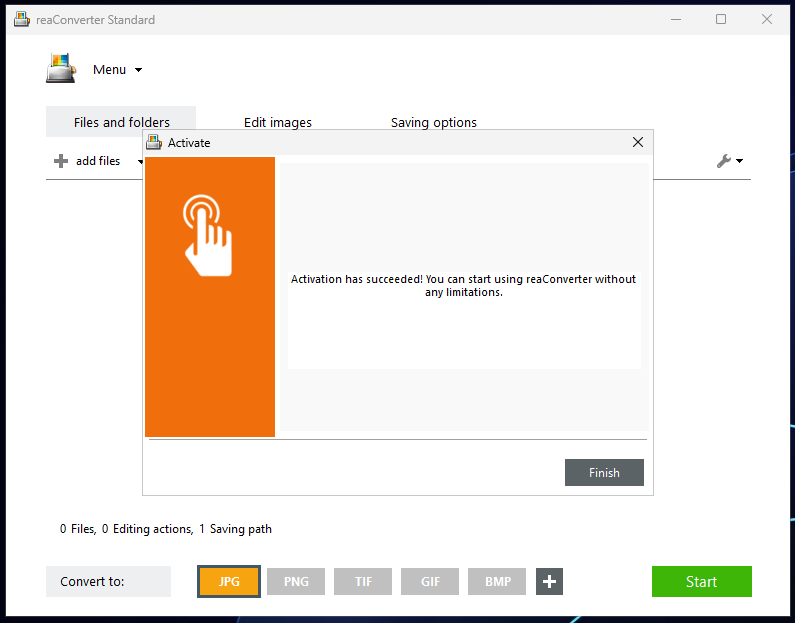Select PNG as output format
Image resolution: width=795 pixels, height=623 pixels.
pyautogui.click(x=296, y=581)
